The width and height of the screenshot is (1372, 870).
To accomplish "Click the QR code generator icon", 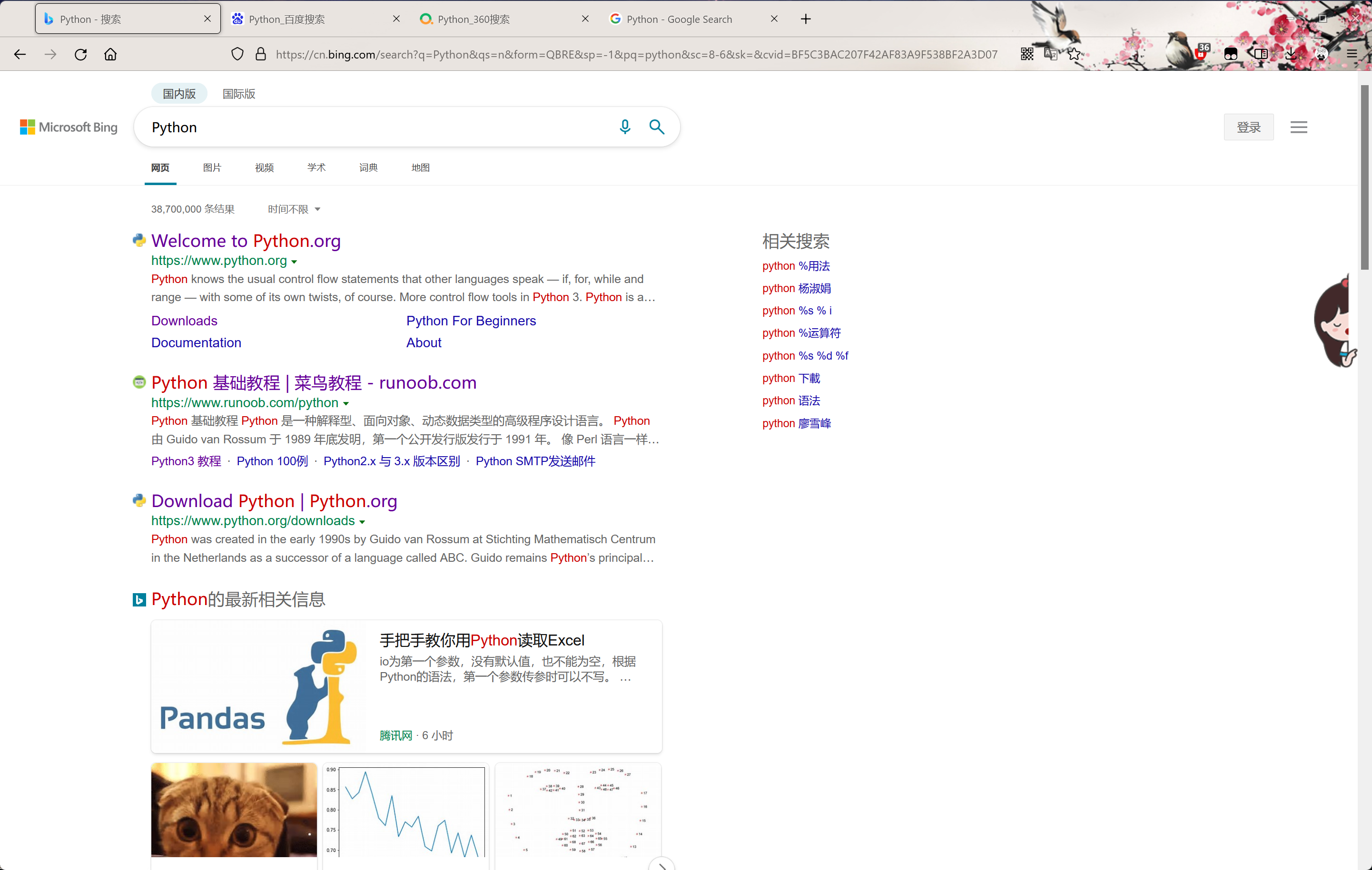I will coord(1027,54).
